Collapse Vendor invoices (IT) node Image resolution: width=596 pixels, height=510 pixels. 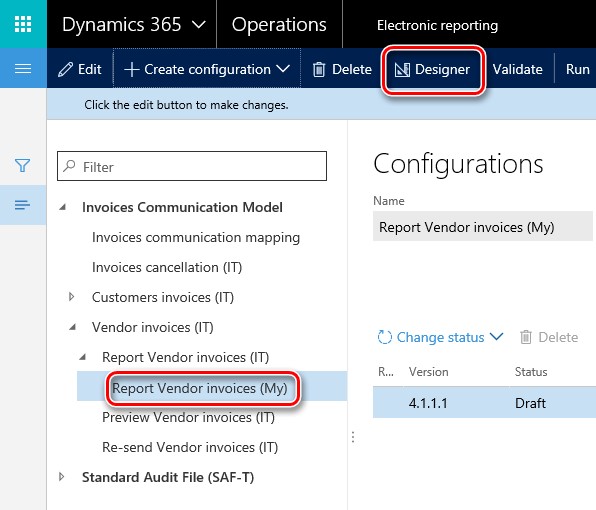coord(72,327)
